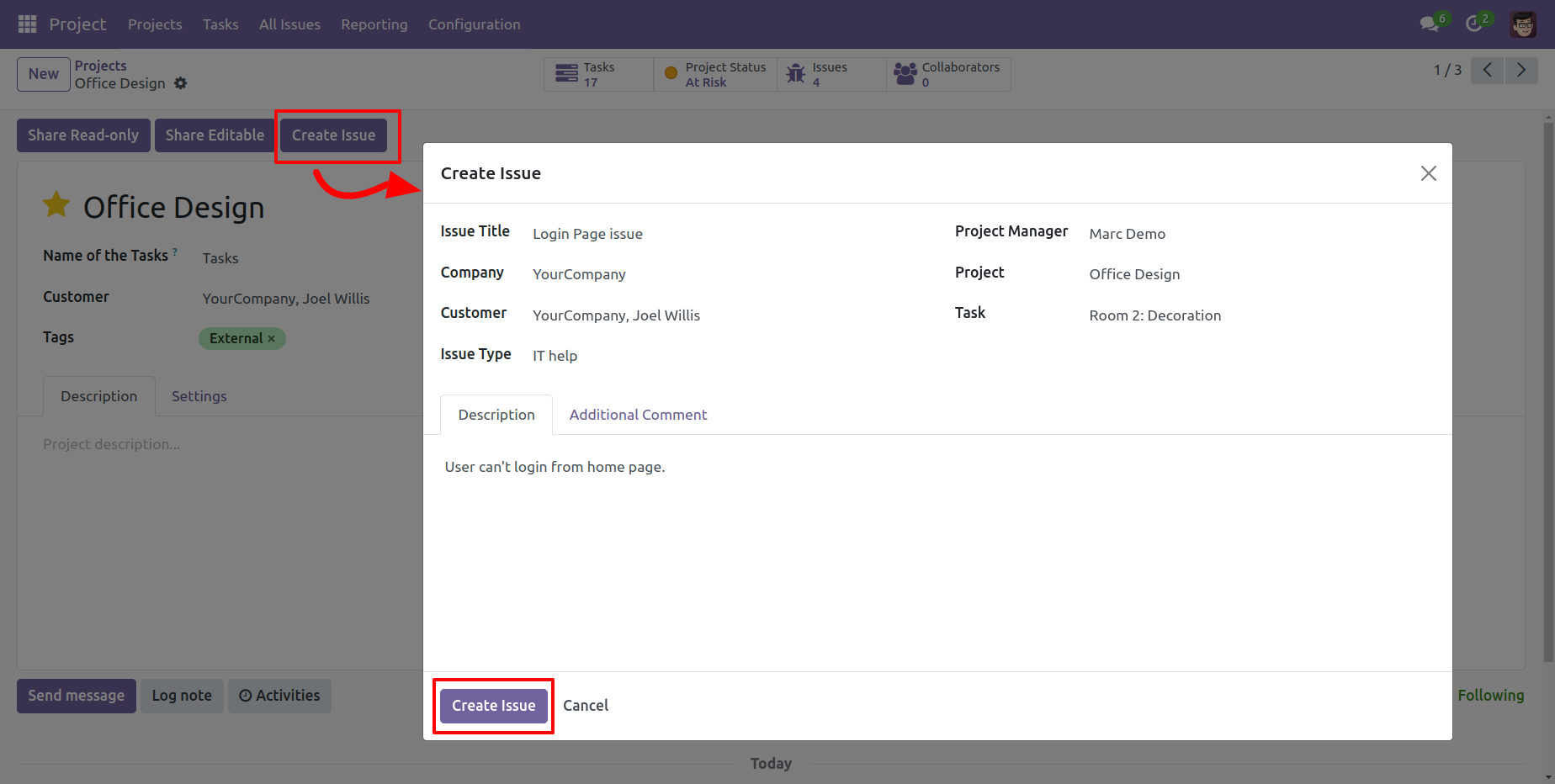1555x784 pixels.
Task: Toggle the favorite star for Office Design
Action: pyautogui.click(x=56, y=204)
